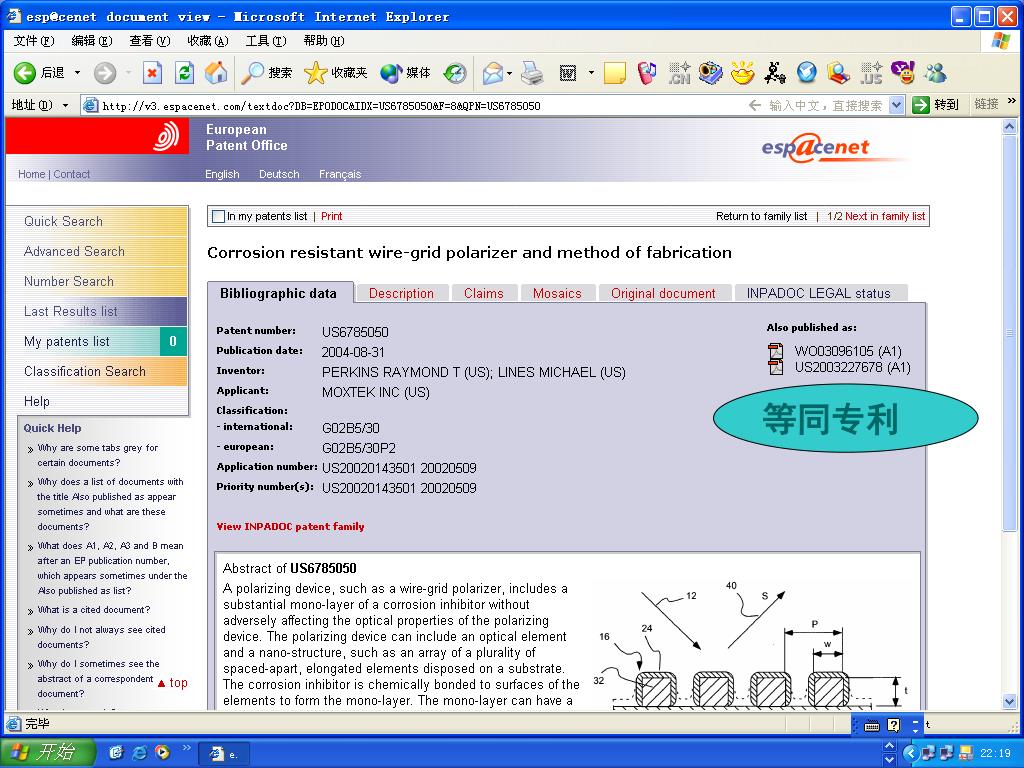Click the green Go arrow button

coord(921,105)
